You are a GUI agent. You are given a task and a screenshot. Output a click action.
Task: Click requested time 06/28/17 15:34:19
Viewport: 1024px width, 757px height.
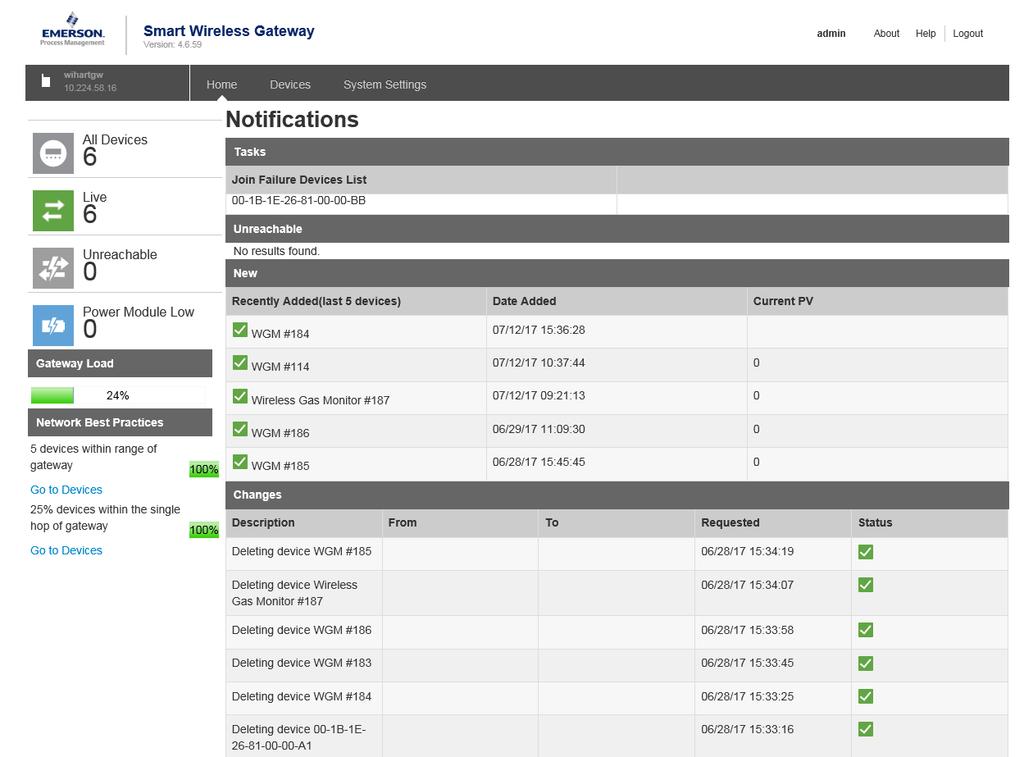(x=748, y=551)
